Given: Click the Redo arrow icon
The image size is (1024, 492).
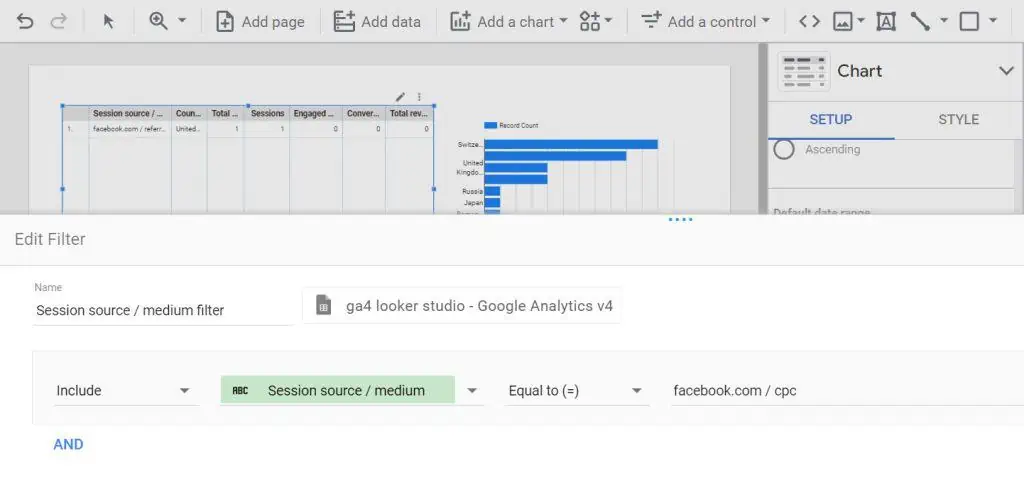Looking at the screenshot, I should click(58, 21).
